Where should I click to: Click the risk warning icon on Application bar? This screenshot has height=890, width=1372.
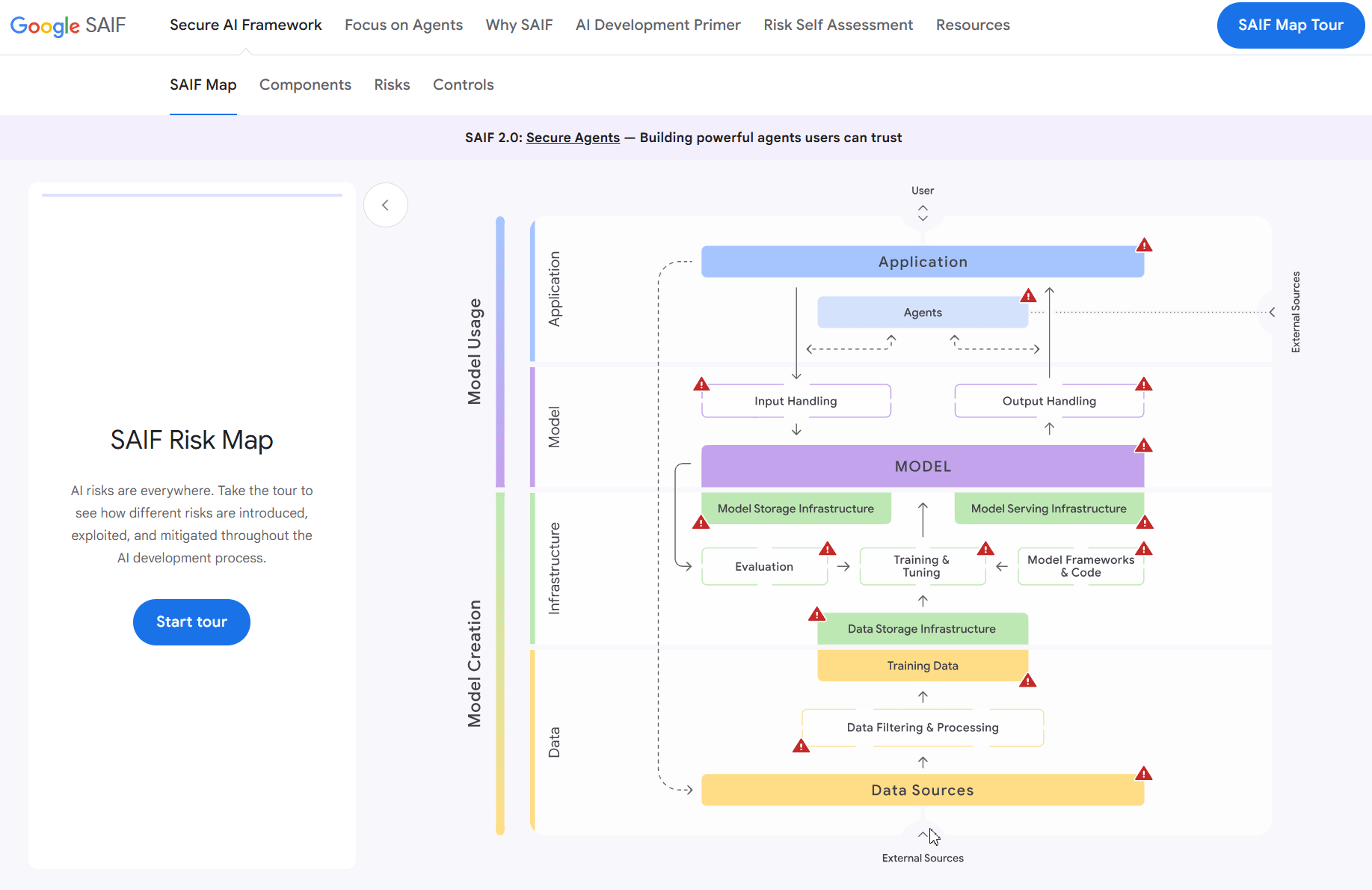tap(1144, 245)
